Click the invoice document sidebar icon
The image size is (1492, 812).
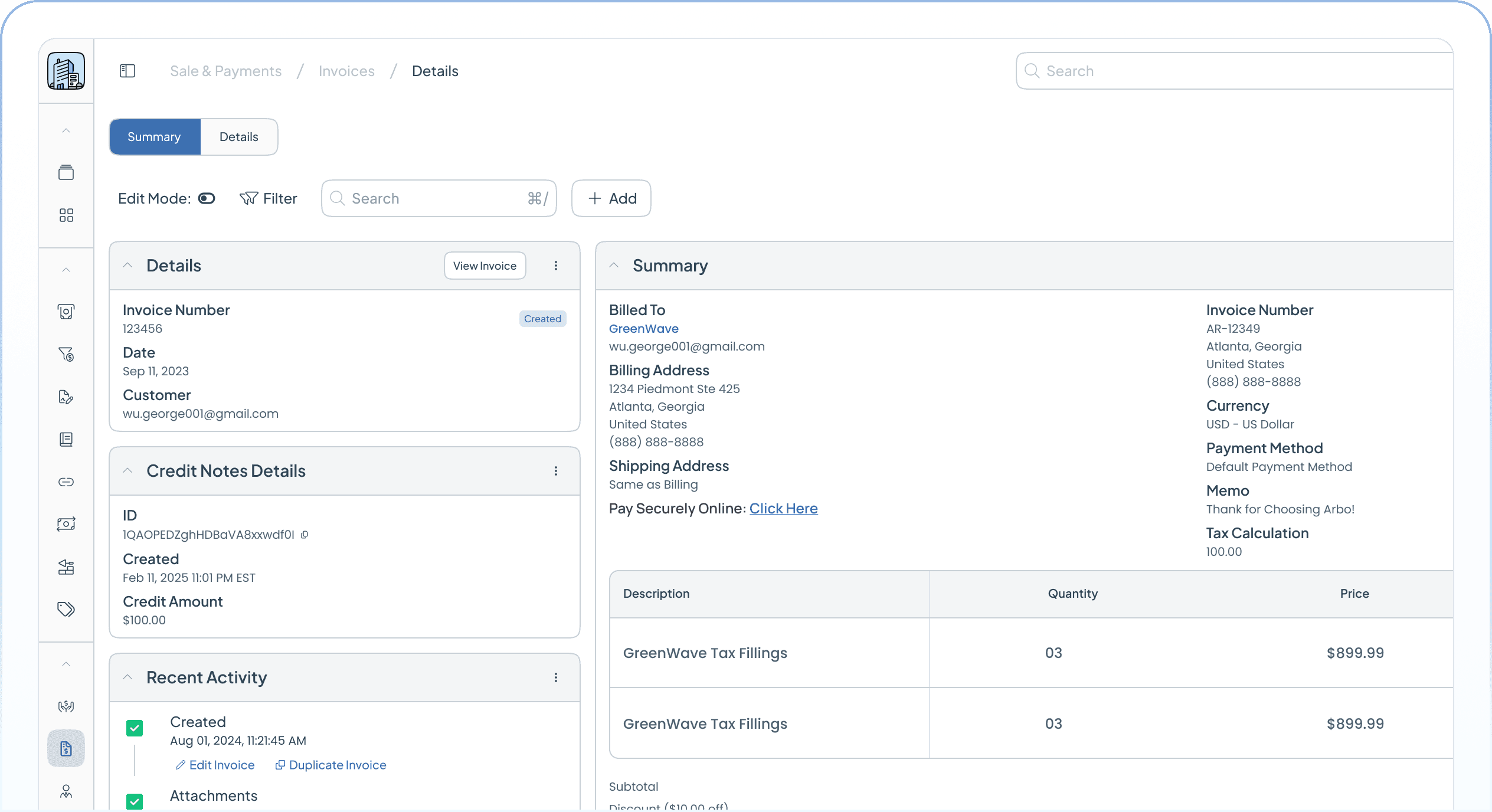(x=66, y=749)
